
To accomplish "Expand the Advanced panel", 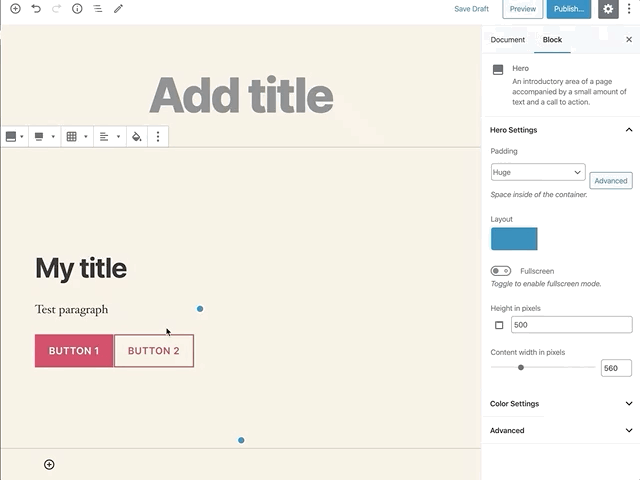I will 561,431.
